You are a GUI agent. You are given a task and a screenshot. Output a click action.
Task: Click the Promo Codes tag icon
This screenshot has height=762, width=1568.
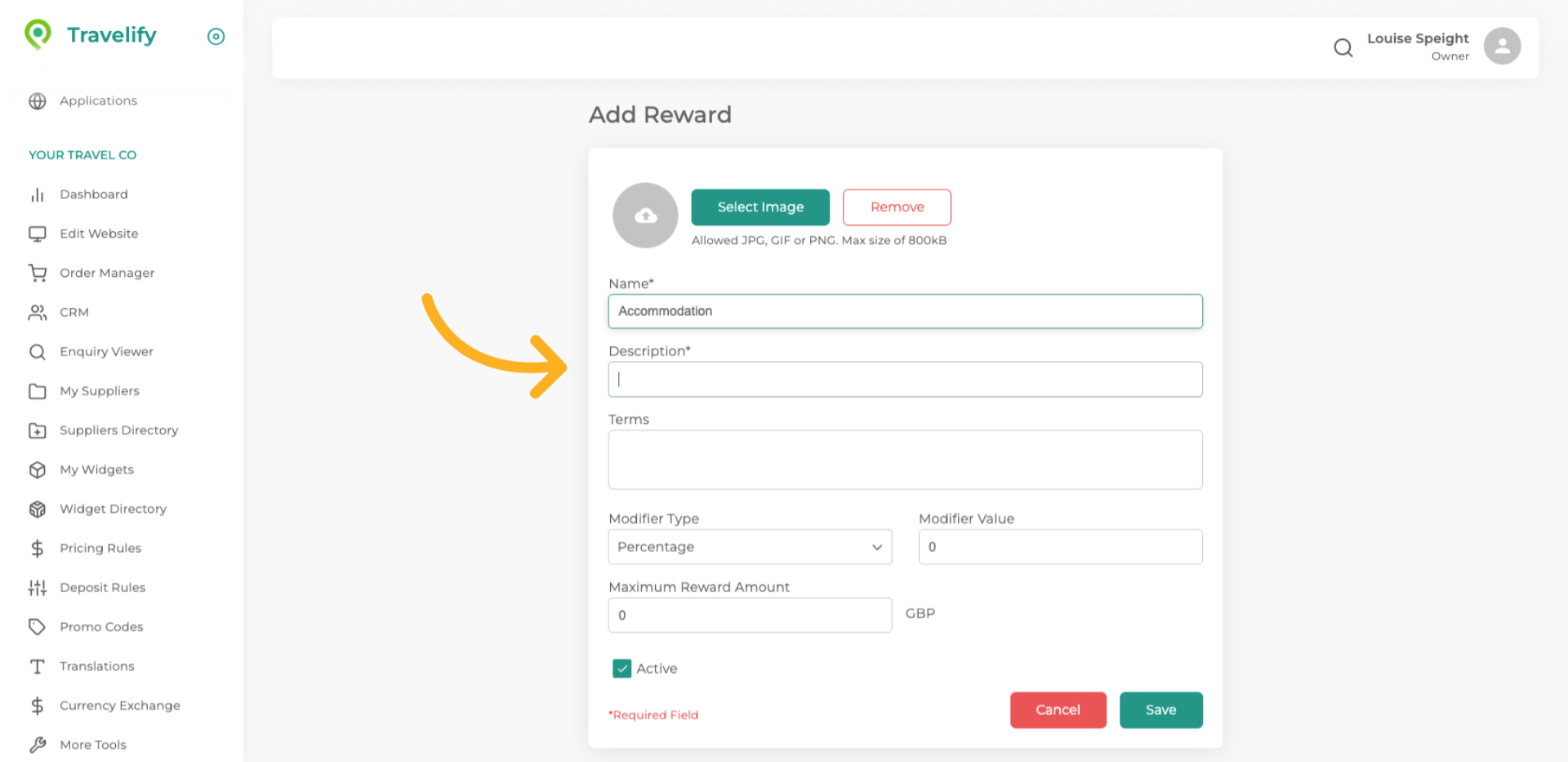pos(38,626)
